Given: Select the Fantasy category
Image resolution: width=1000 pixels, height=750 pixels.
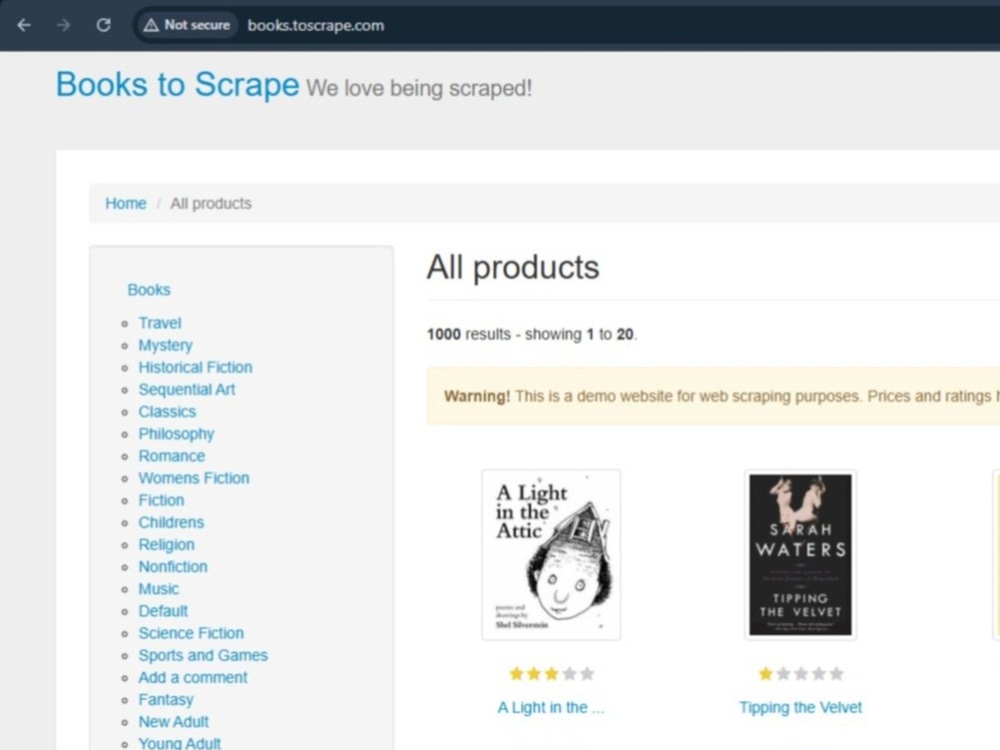Looking at the screenshot, I should [166, 700].
